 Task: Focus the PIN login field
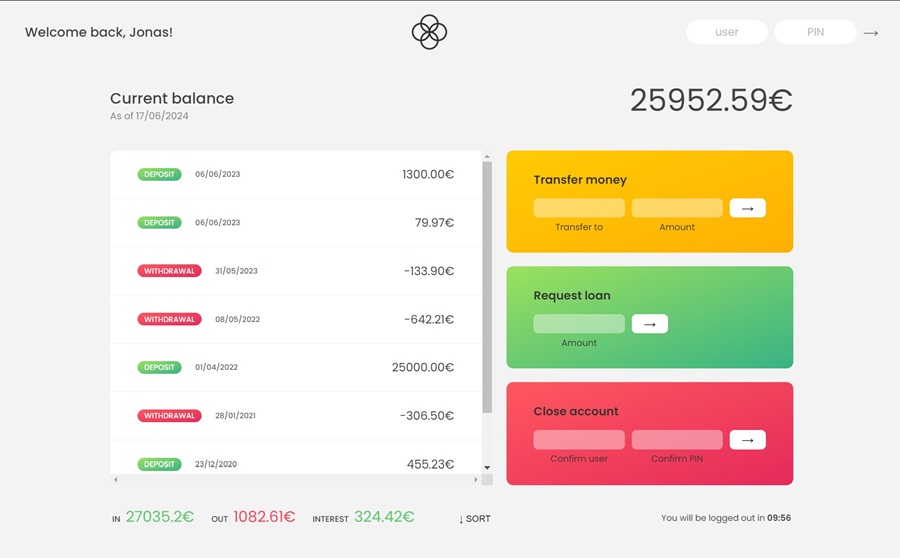click(816, 32)
